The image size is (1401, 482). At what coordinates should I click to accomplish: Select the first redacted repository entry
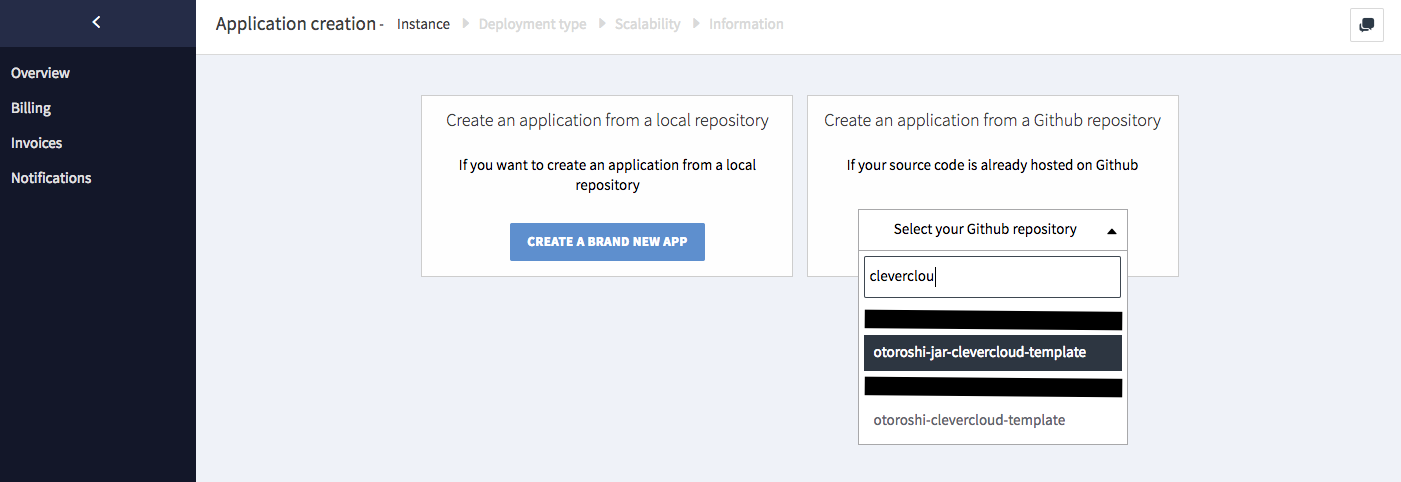tap(991, 320)
